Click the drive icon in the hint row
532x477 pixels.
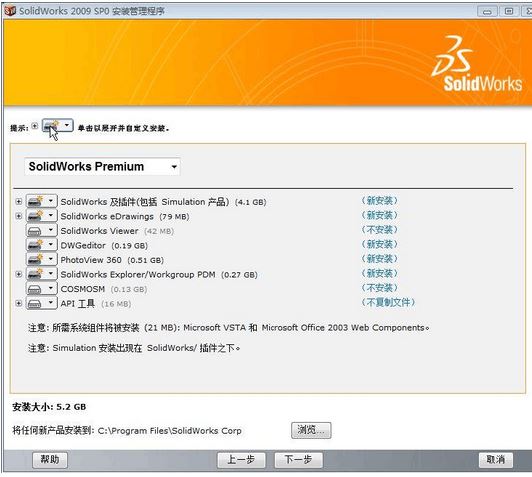51,126
